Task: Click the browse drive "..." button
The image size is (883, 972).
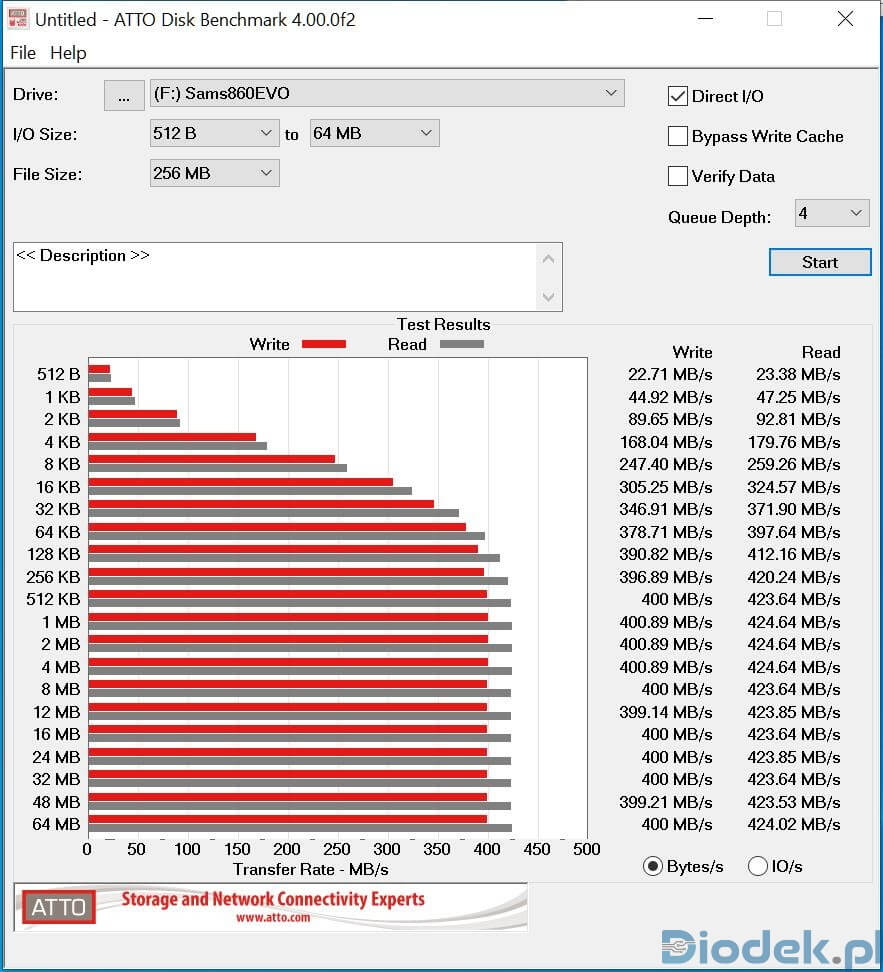Action: tap(124, 95)
